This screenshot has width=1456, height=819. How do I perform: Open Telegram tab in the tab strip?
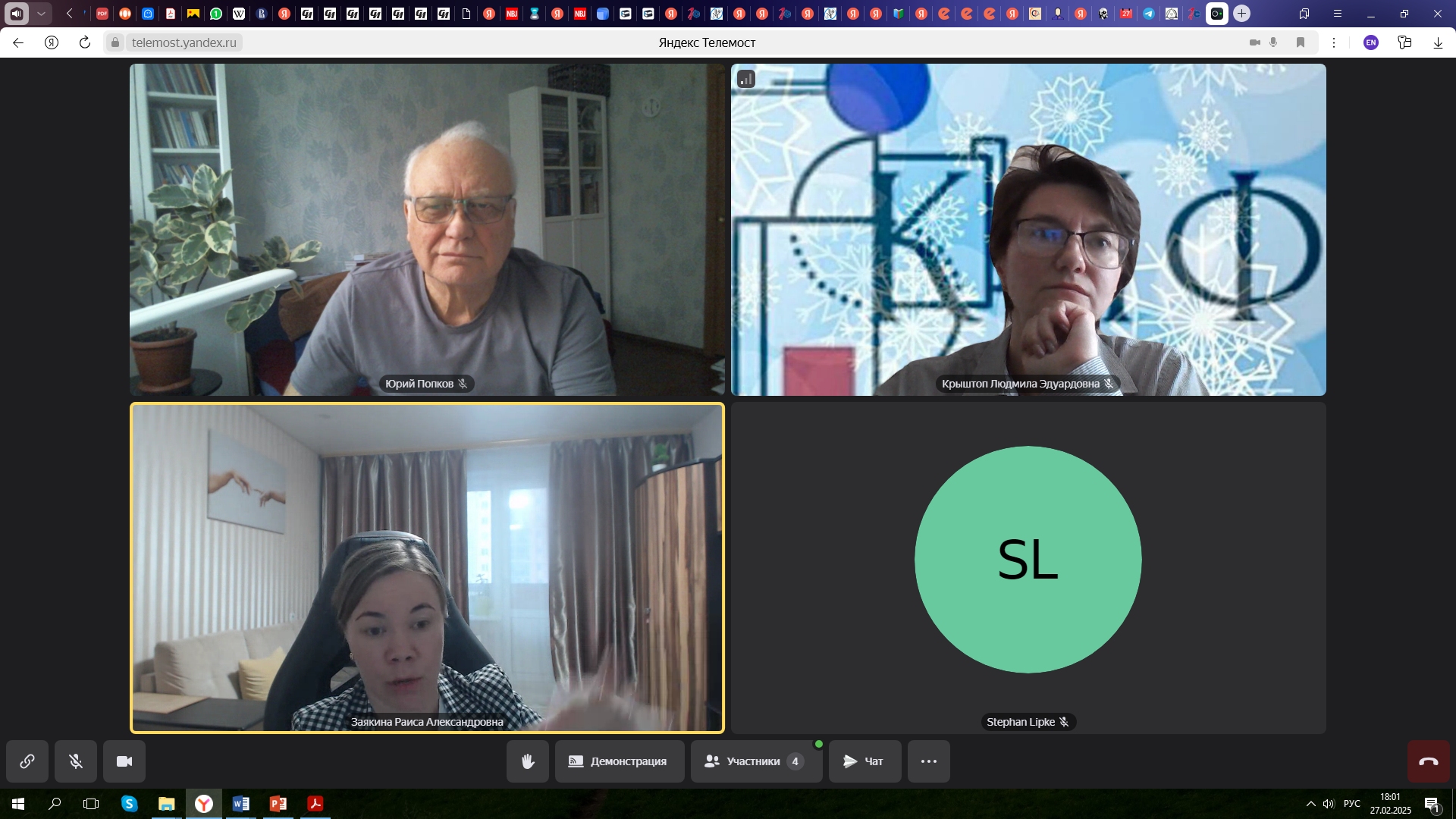pyautogui.click(x=1149, y=14)
